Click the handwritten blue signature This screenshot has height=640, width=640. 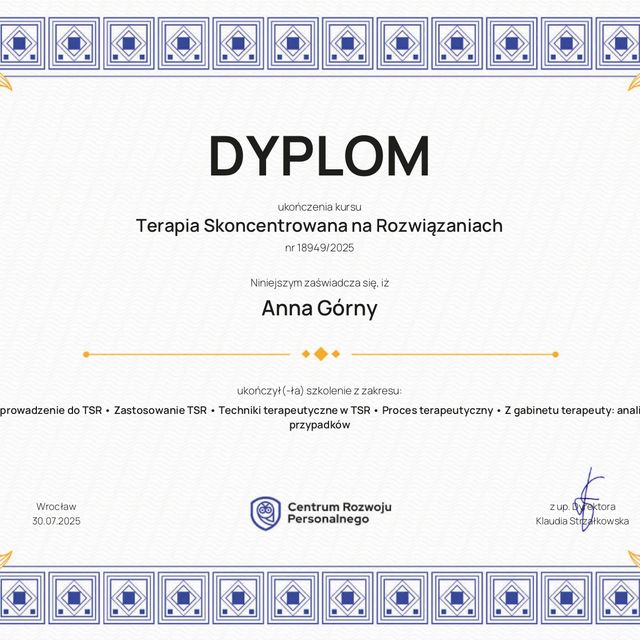point(588,499)
